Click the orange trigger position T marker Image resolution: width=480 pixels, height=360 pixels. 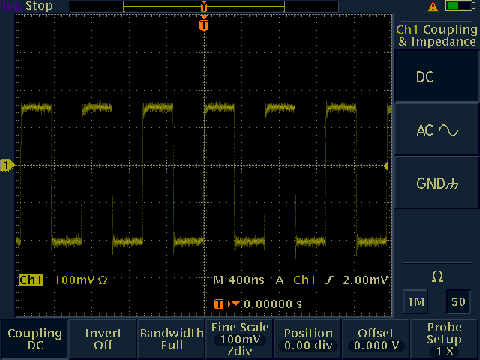tap(204, 25)
